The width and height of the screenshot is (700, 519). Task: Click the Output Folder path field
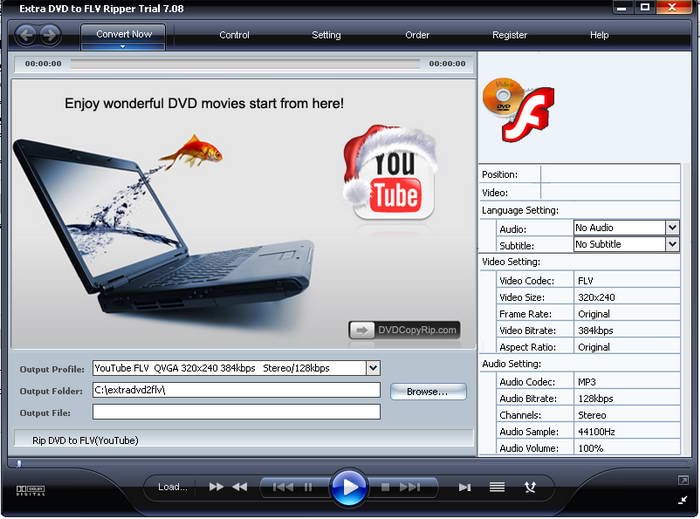[x=236, y=390]
